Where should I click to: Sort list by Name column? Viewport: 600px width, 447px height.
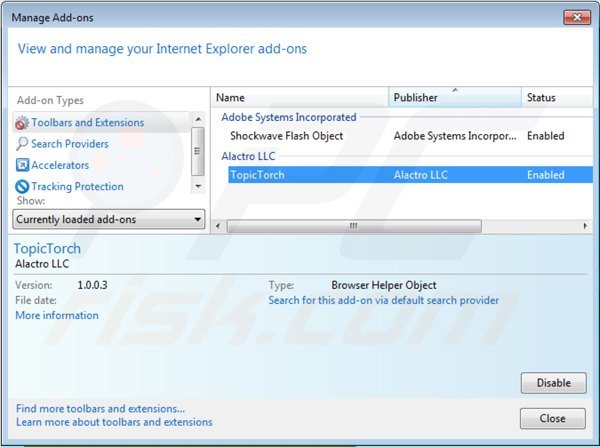point(300,98)
